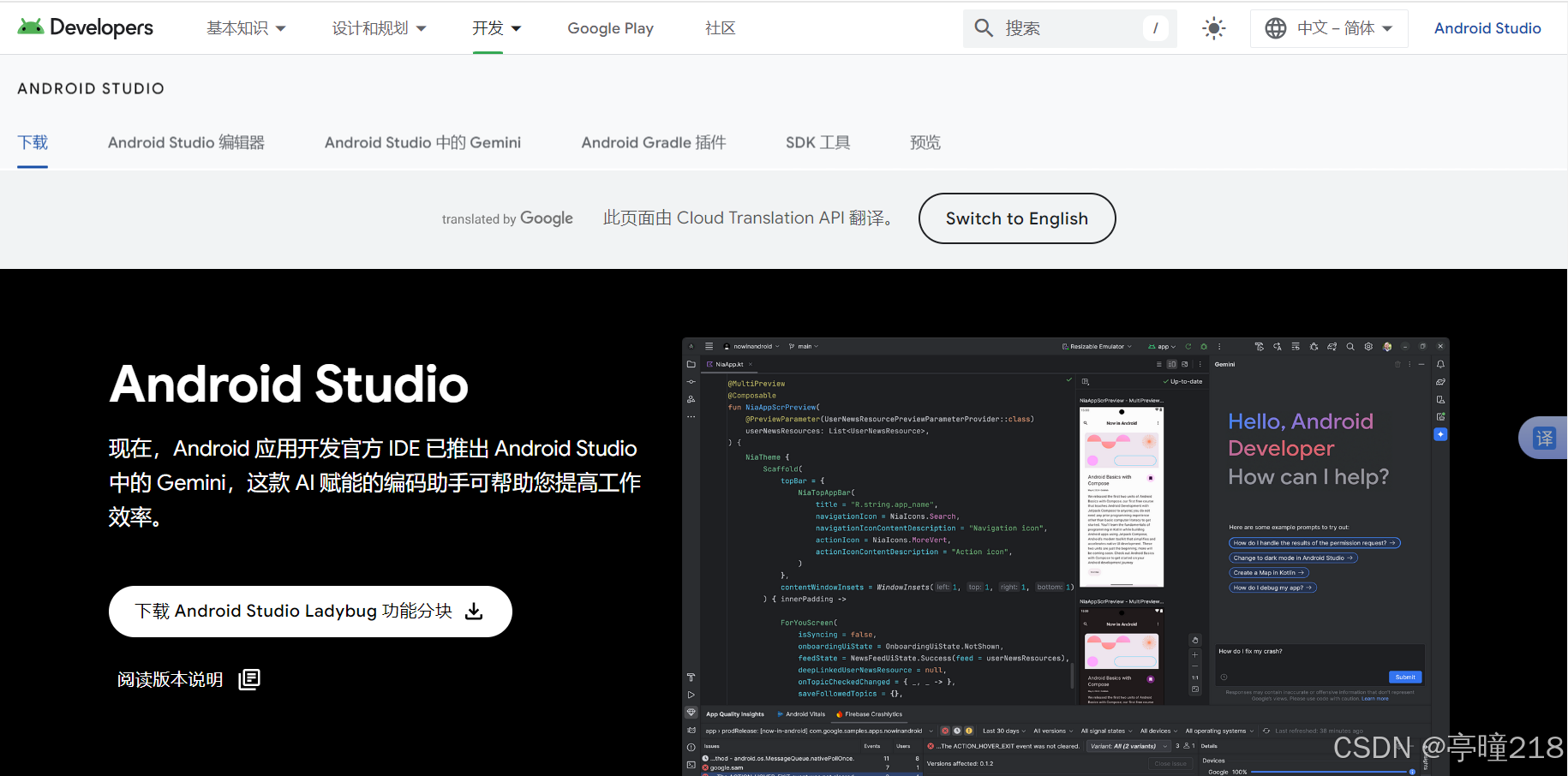1568x776 pixels.
Task: Click the Project folder icon in Studio sidebar
Action: point(691,364)
